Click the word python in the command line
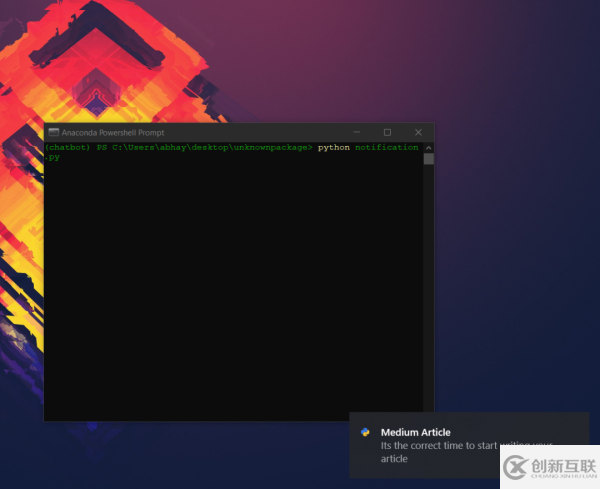600x489 pixels. coord(334,147)
